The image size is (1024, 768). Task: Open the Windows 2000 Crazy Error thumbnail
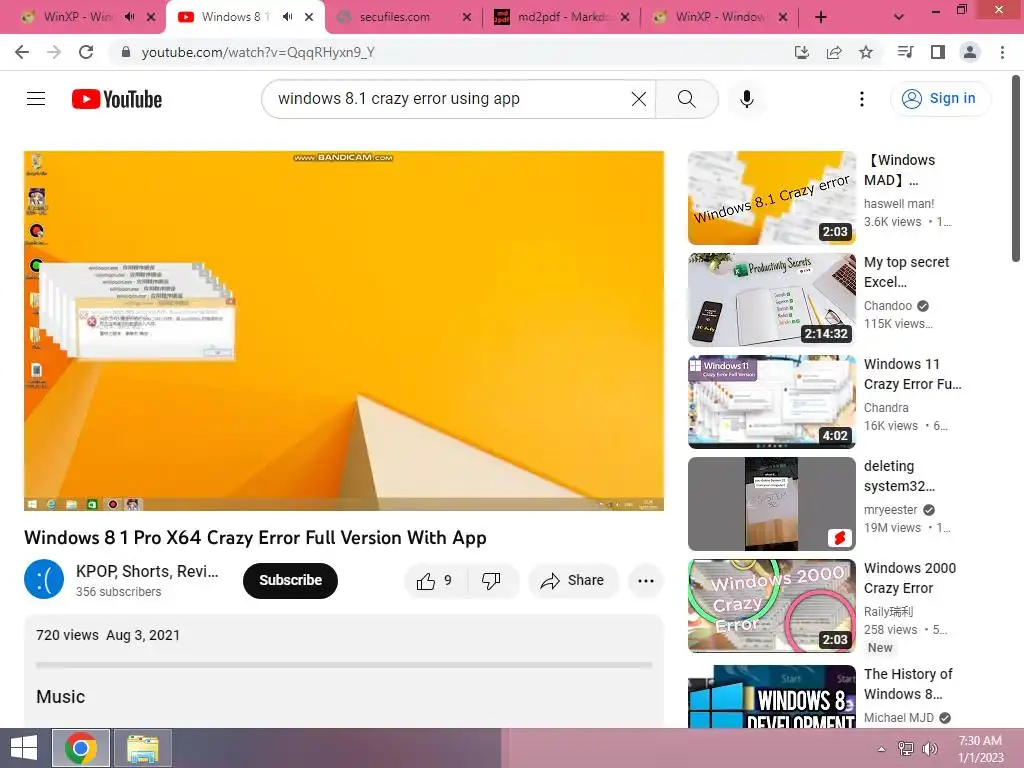coord(771,605)
